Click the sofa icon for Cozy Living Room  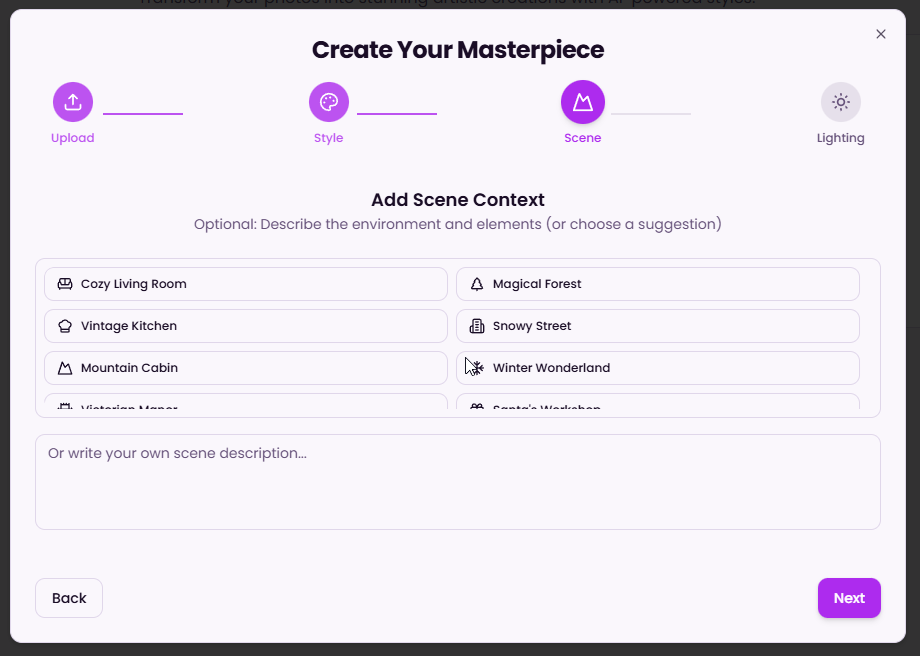[x=65, y=284]
